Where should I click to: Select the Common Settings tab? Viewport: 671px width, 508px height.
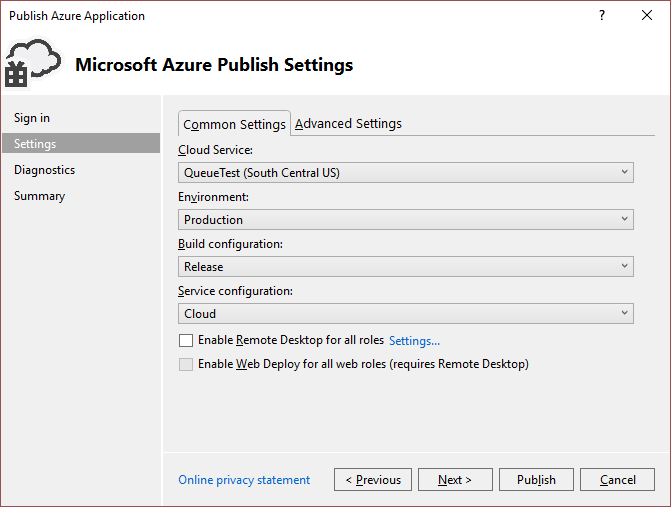[x=234, y=124]
